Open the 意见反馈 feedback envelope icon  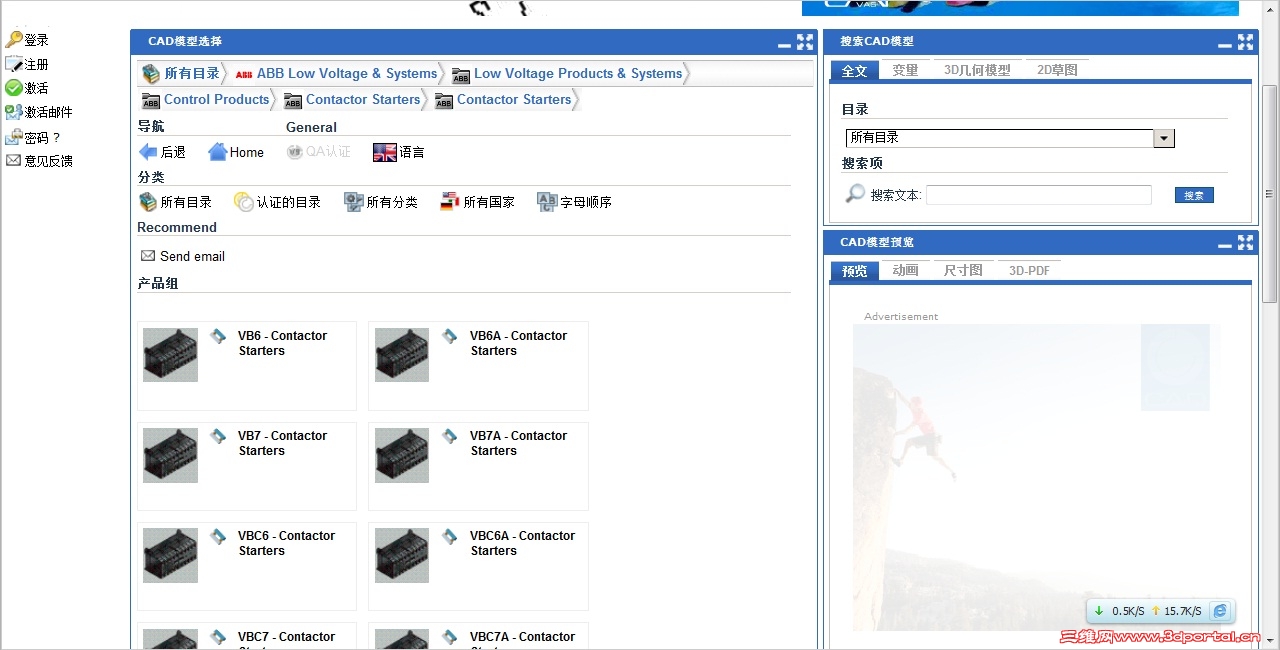point(13,160)
